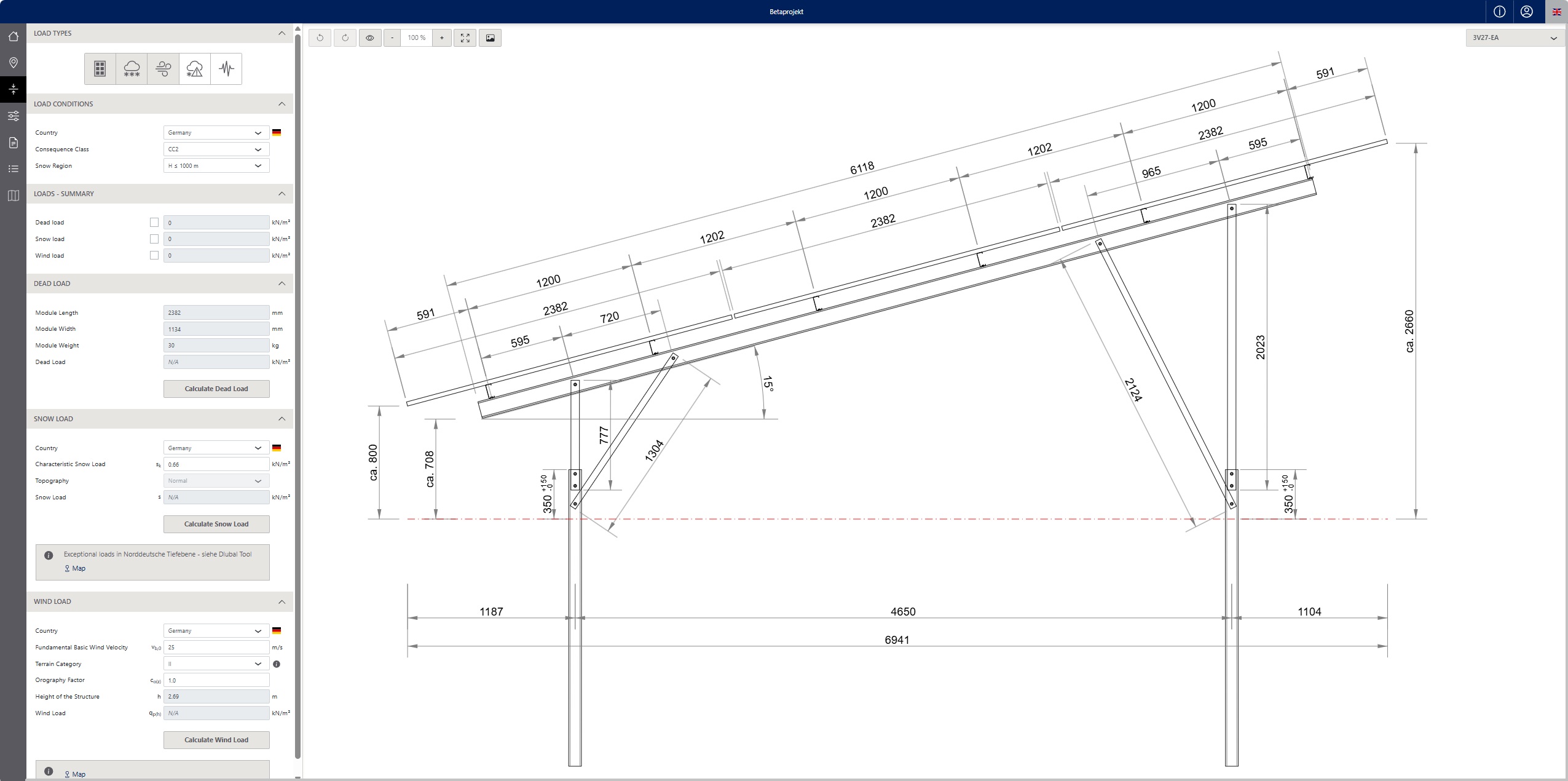Viewport: 1568px width, 781px height.
Task: Zoom in the drawing with plus
Action: coord(442,38)
